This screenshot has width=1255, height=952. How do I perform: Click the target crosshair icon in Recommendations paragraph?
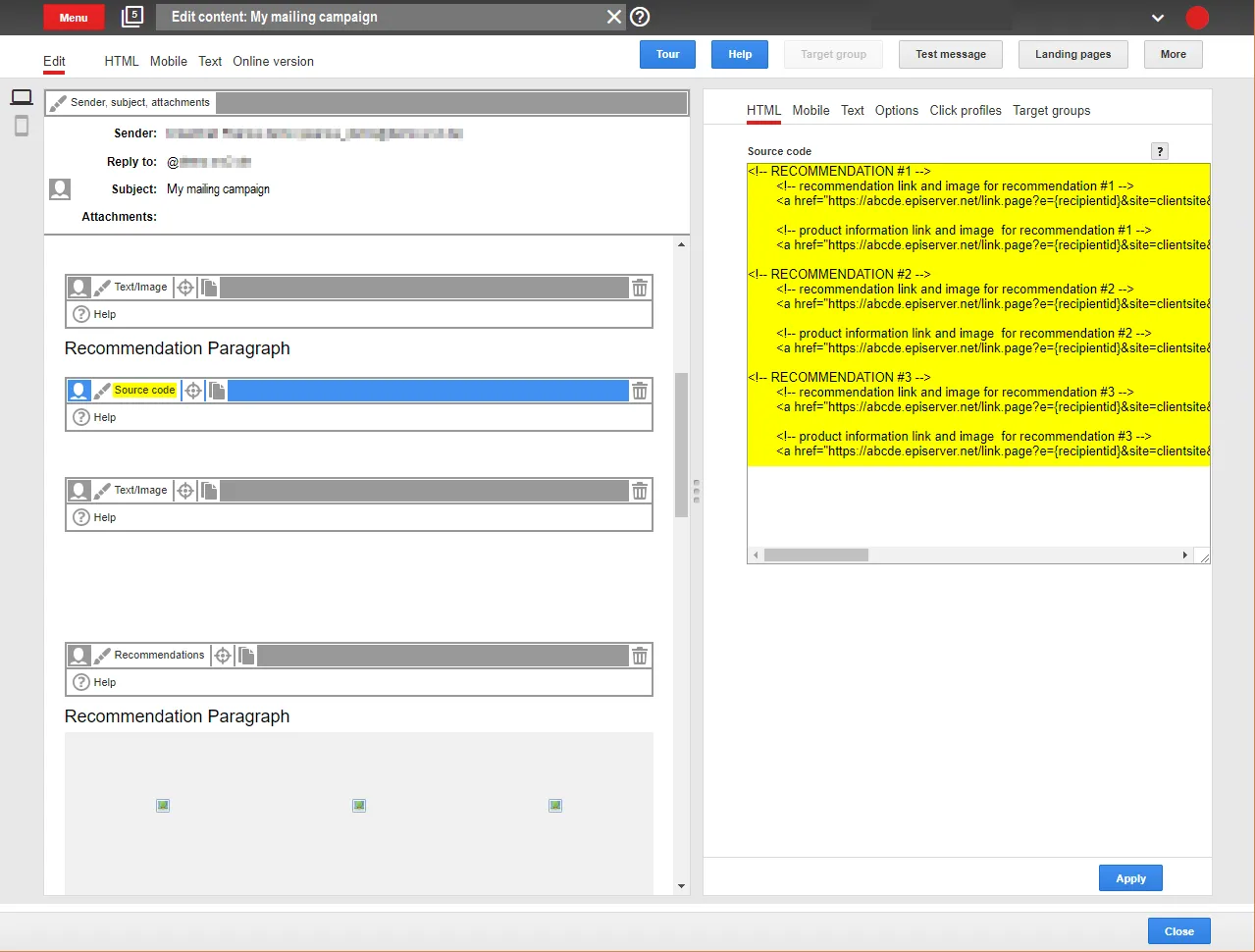(223, 656)
